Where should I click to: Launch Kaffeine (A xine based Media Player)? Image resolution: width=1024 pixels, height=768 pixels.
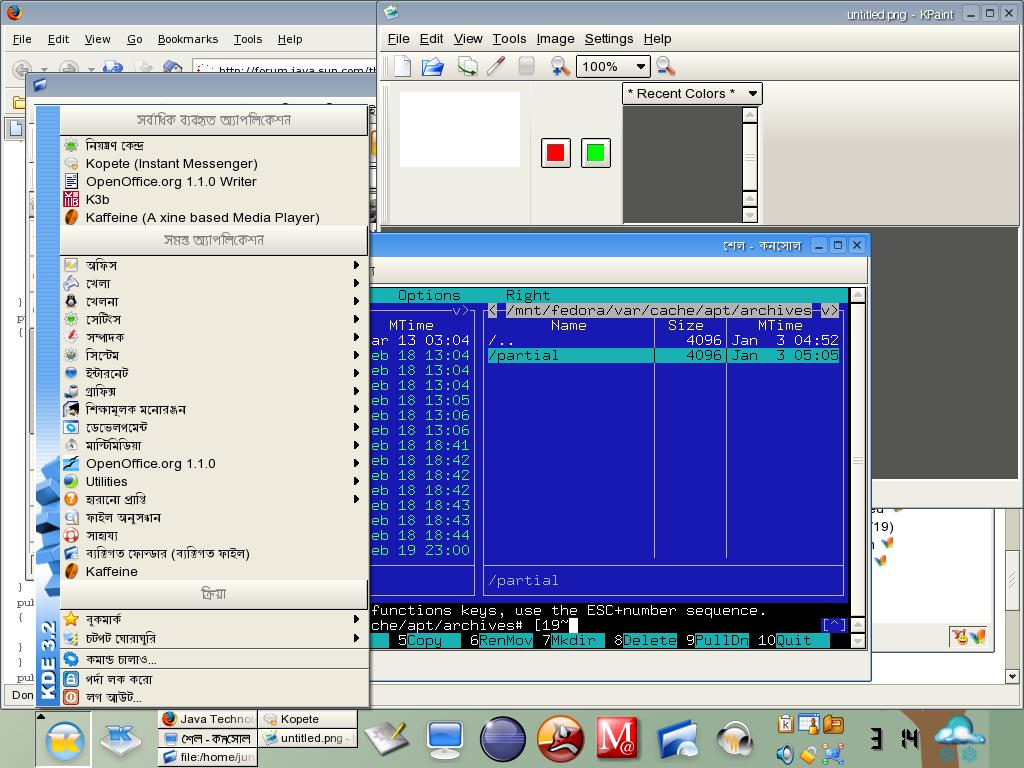pos(214,217)
